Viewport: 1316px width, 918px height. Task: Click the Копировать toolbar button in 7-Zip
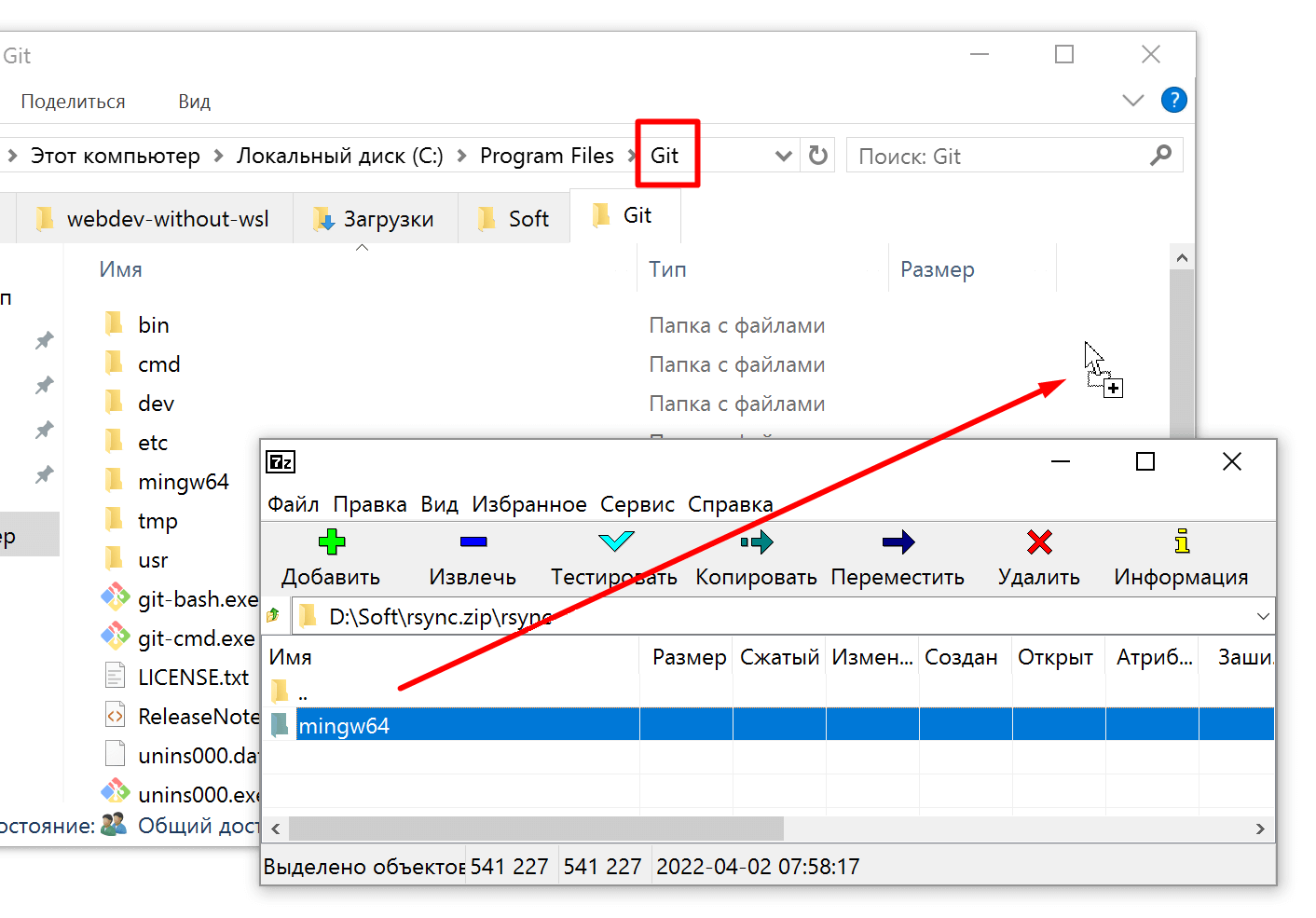pos(756,558)
